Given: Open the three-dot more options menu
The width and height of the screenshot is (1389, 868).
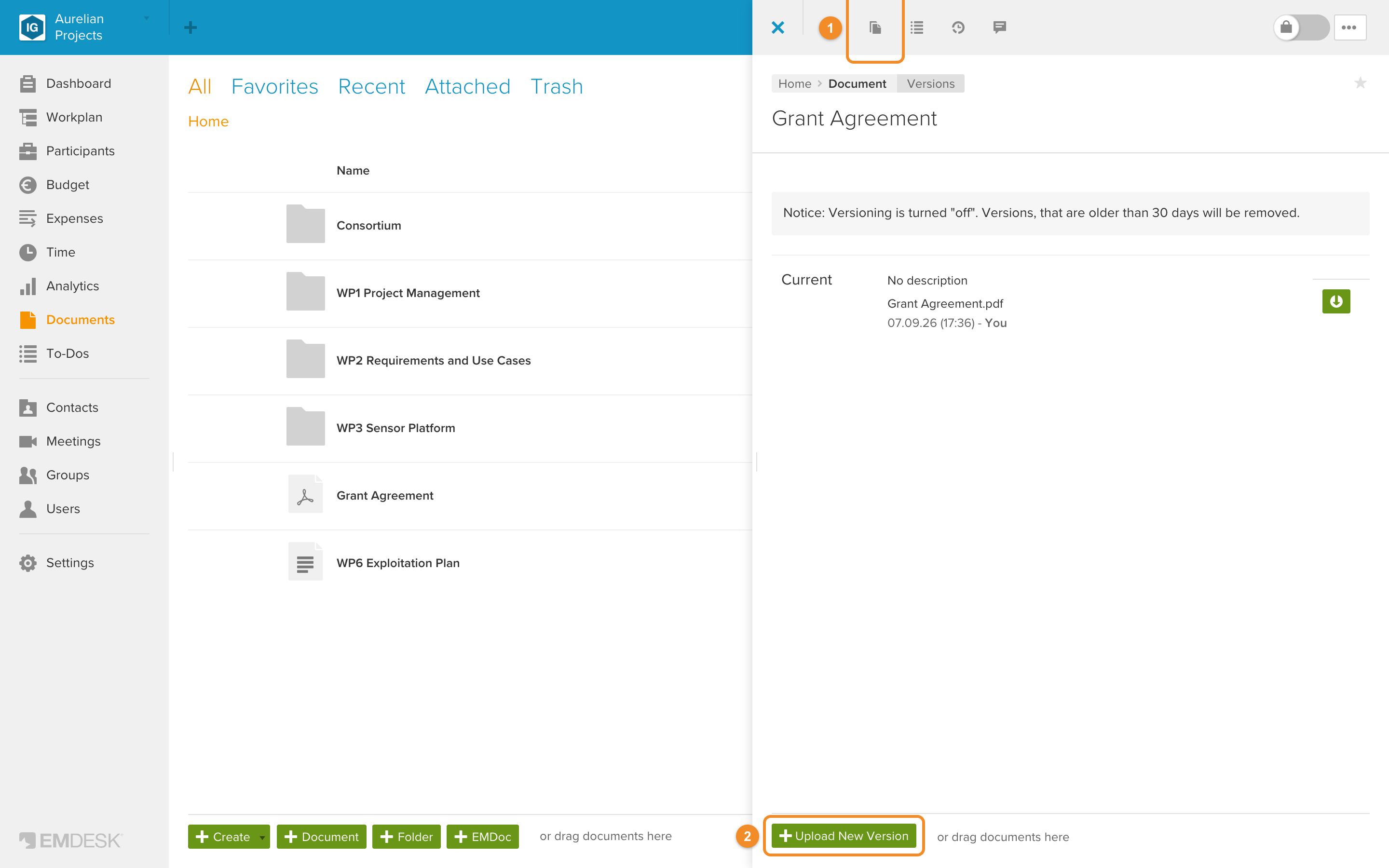Looking at the screenshot, I should coord(1349,27).
